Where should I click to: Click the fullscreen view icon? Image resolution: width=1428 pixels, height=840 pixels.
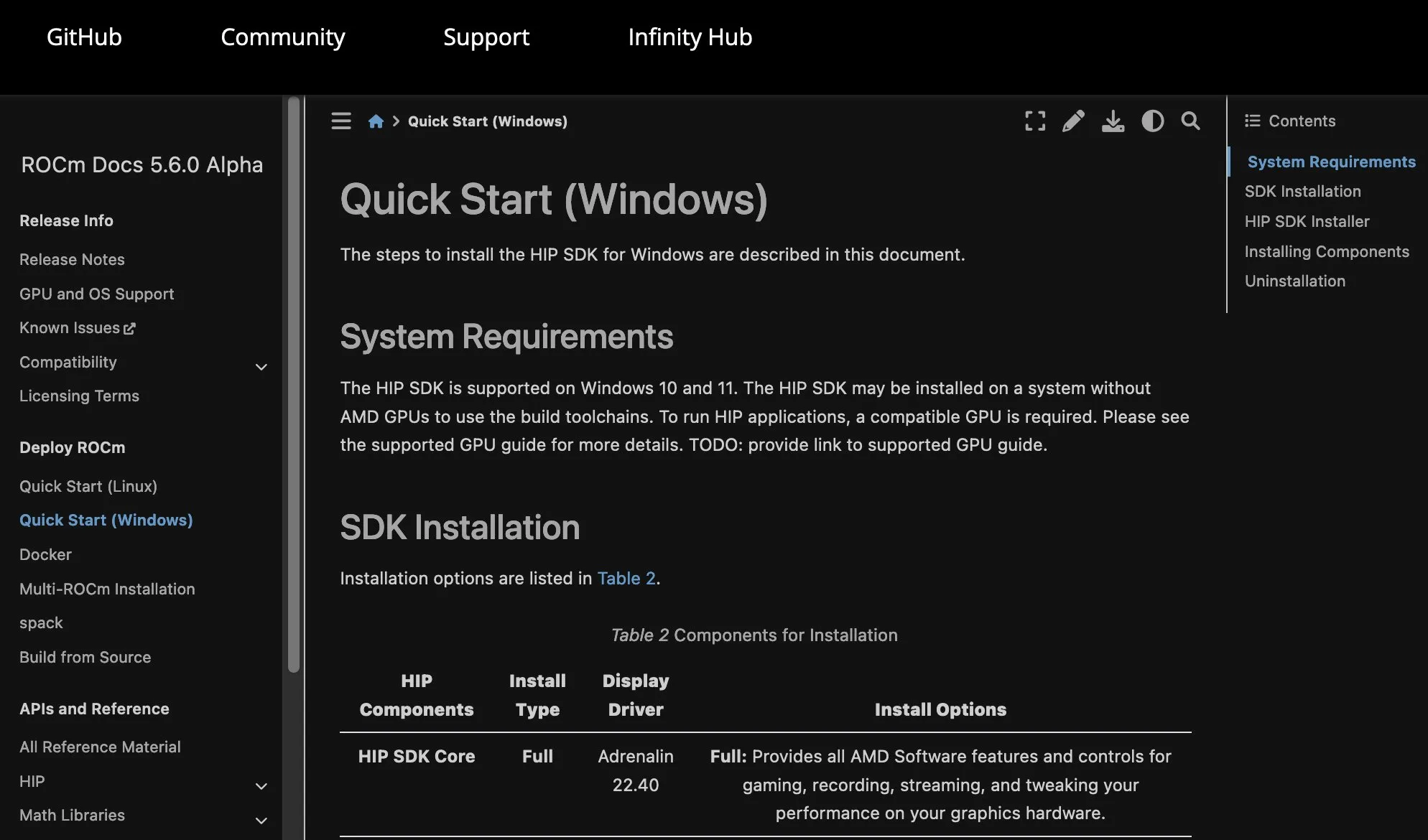1036,120
